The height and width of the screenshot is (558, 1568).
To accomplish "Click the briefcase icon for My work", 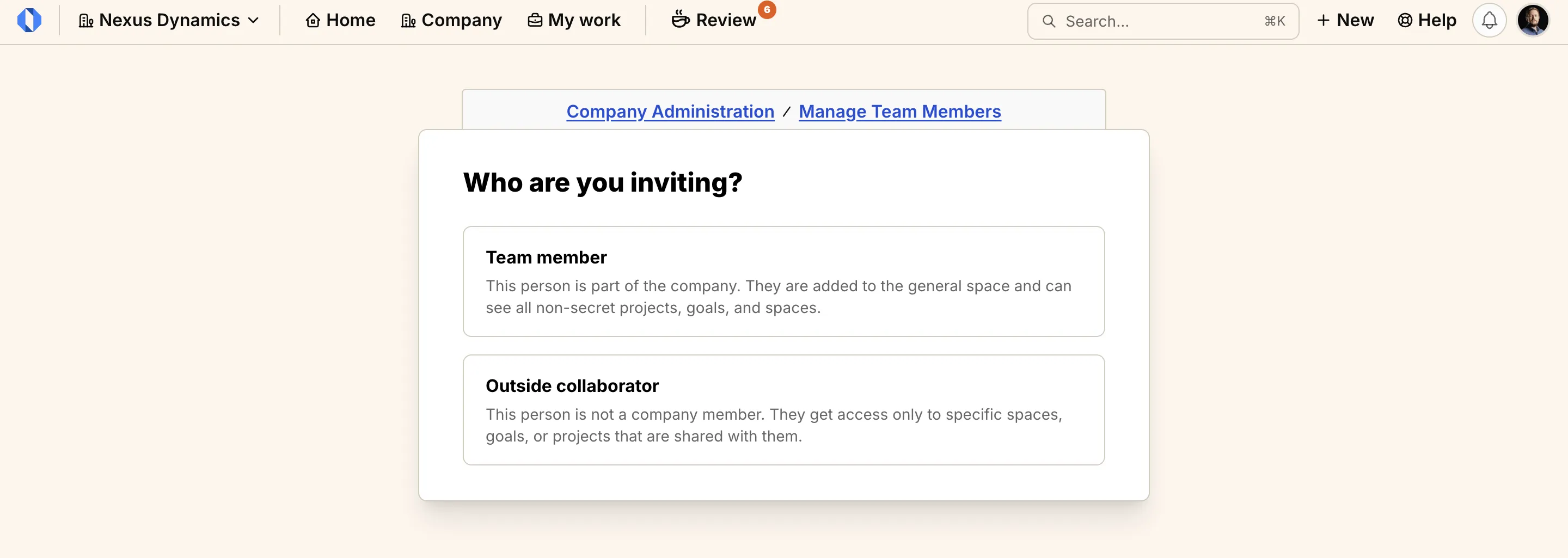I will coord(535,21).
